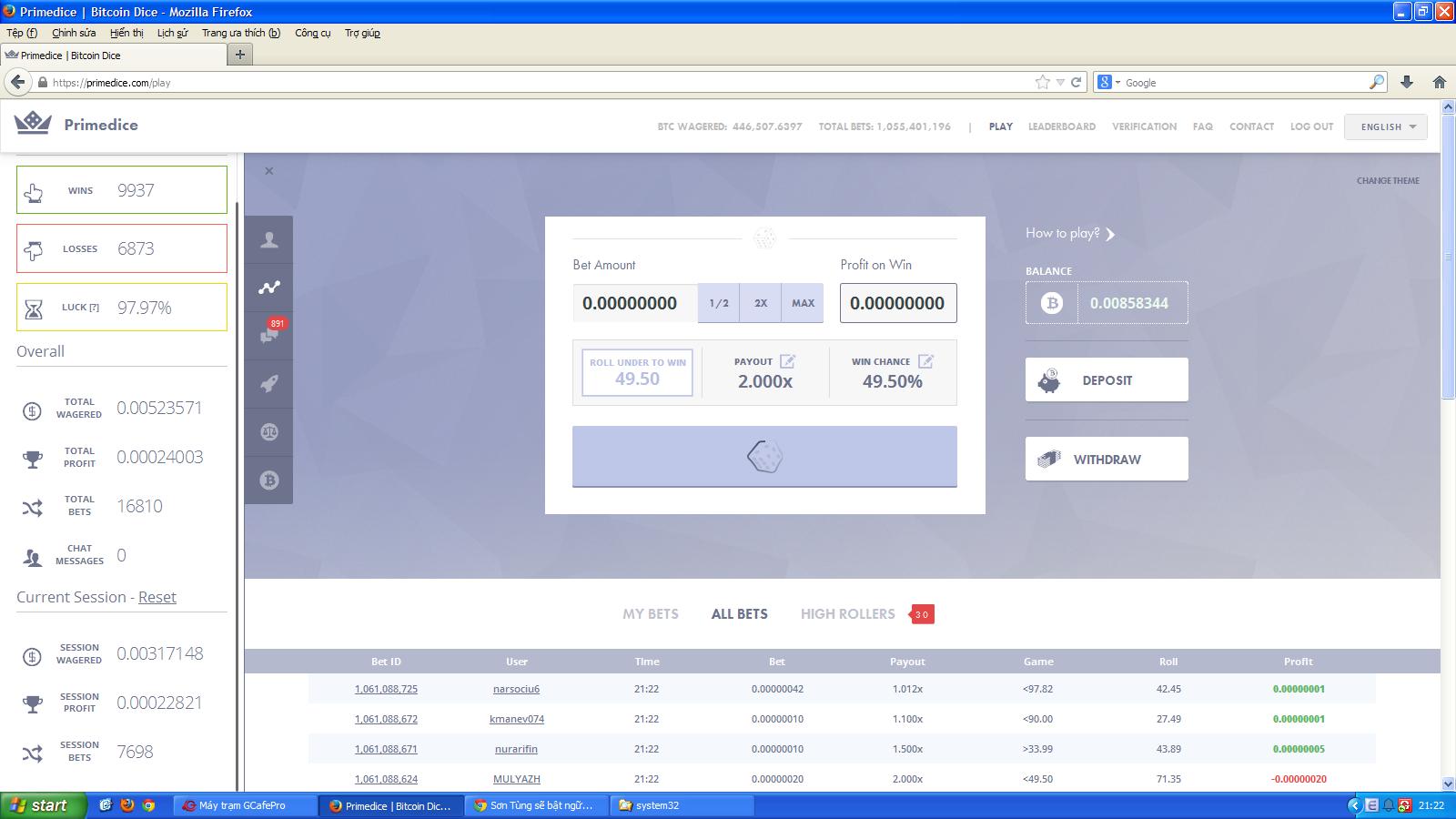Screen dimensions: 1456x819
Task: Open the Verification page
Action: (1144, 126)
